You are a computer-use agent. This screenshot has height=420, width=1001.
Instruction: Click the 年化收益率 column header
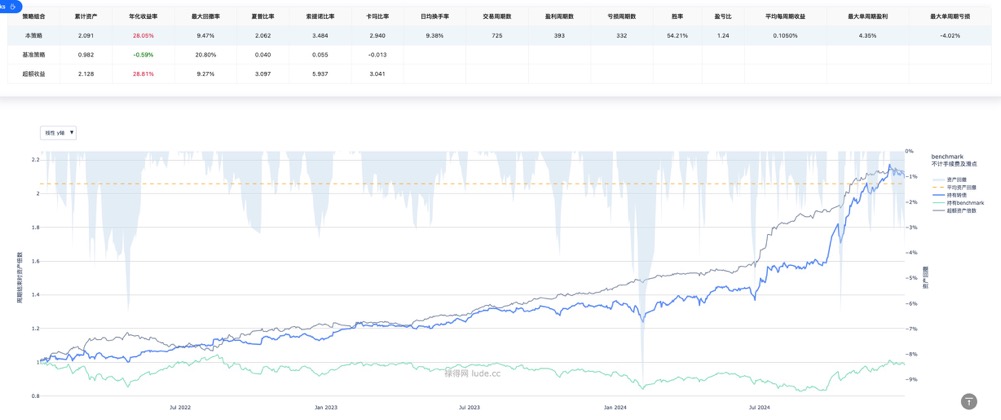point(143,17)
